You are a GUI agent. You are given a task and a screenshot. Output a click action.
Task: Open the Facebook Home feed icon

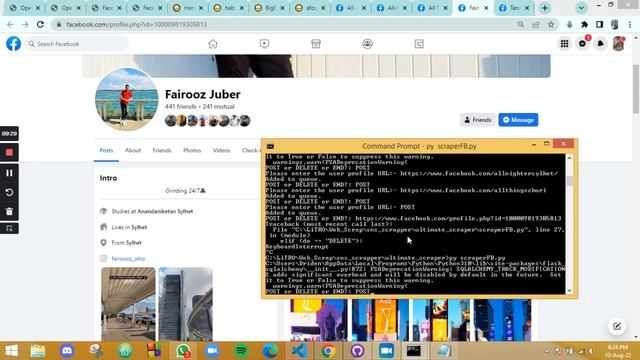pos(213,44)
